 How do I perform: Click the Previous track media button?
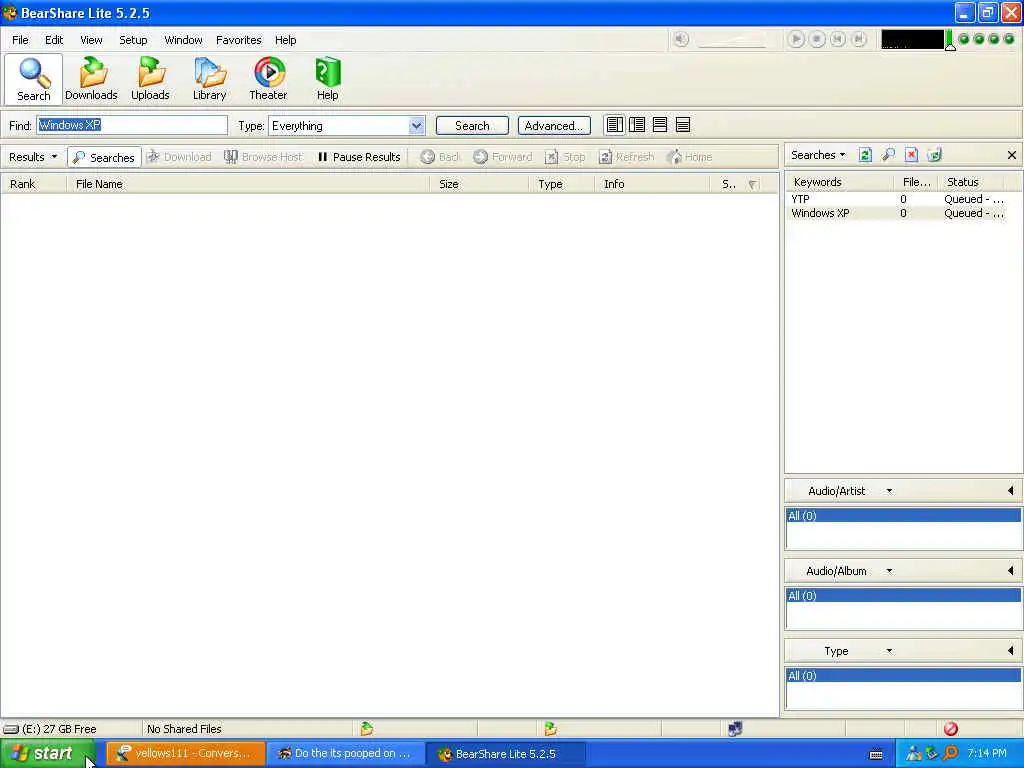coord(838,39)
